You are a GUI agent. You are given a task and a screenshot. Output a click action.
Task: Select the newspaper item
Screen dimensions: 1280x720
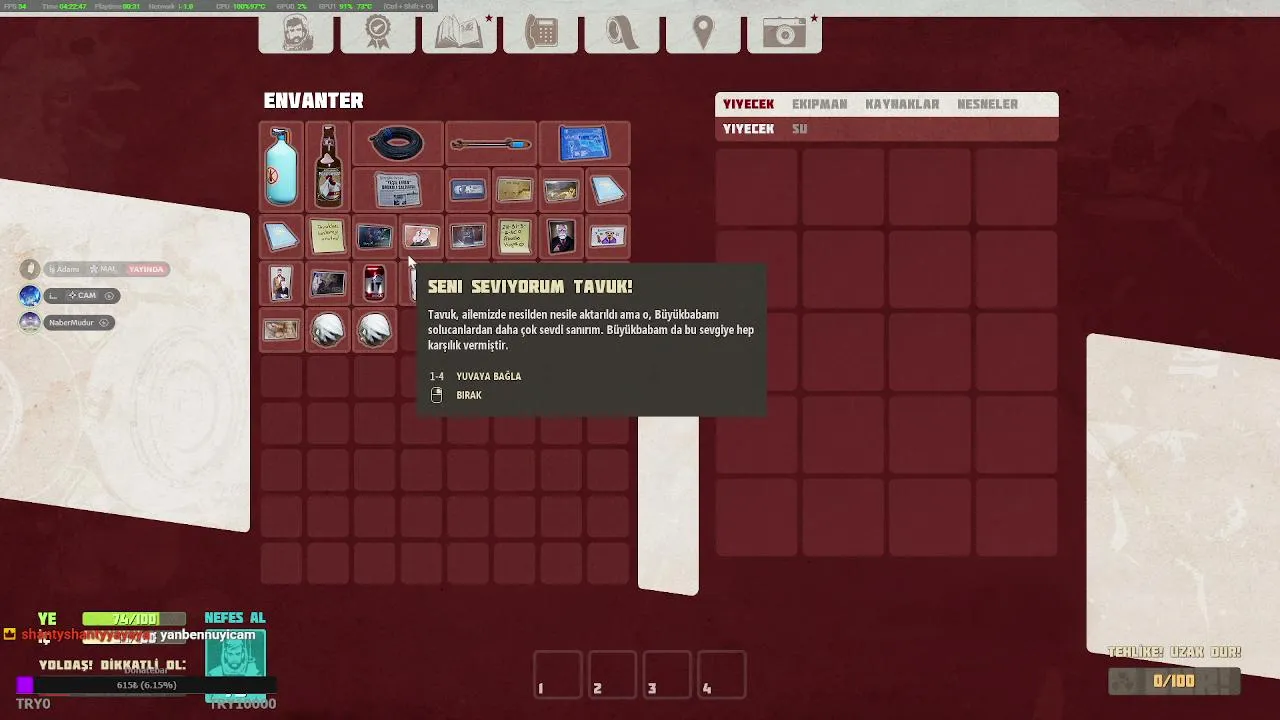[x=398, y=190]
